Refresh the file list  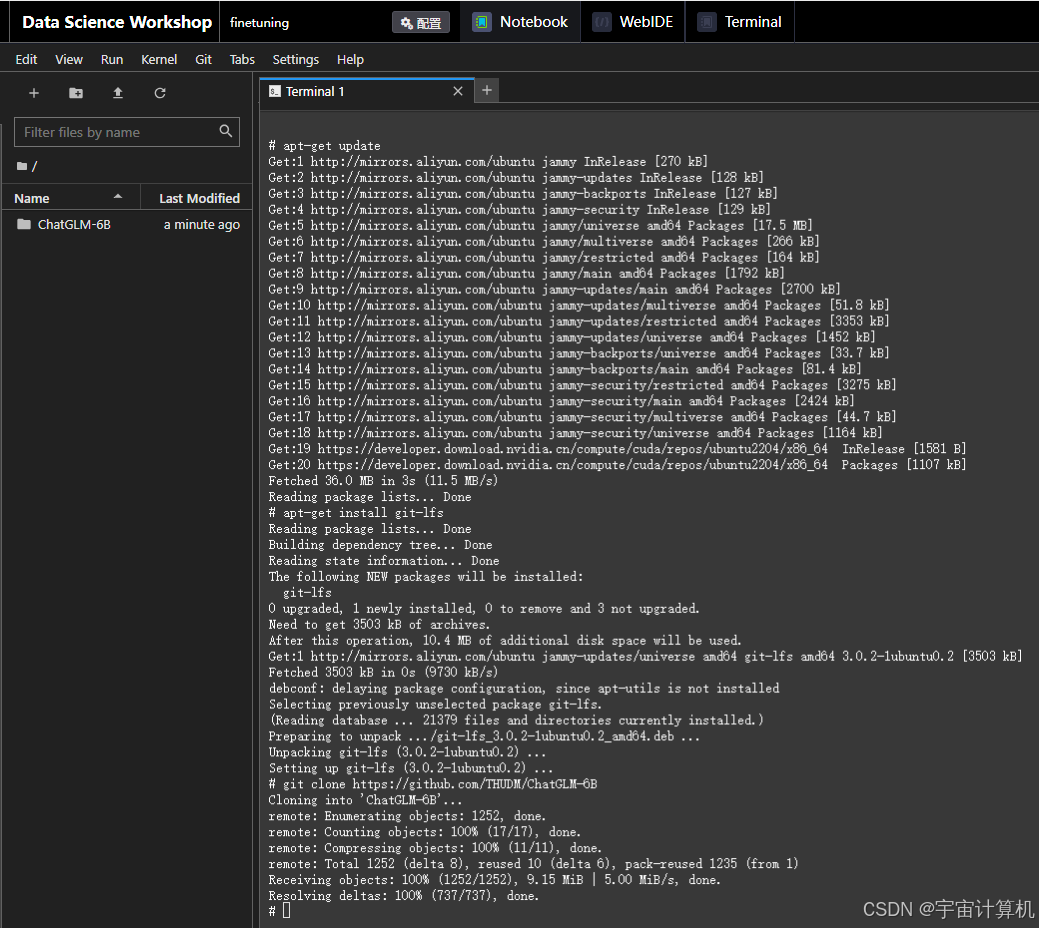click(x=160, y=93)
